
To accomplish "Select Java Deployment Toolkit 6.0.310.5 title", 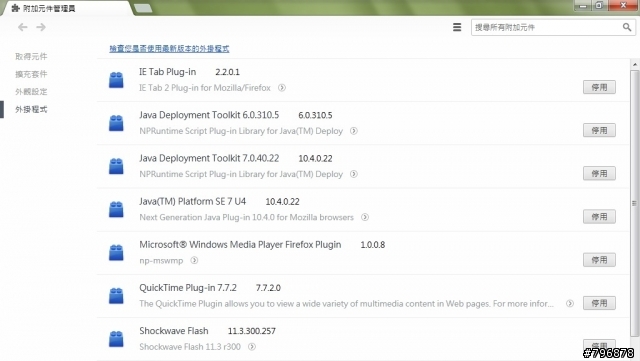I will pyautogui.click(x=209, y=115).
